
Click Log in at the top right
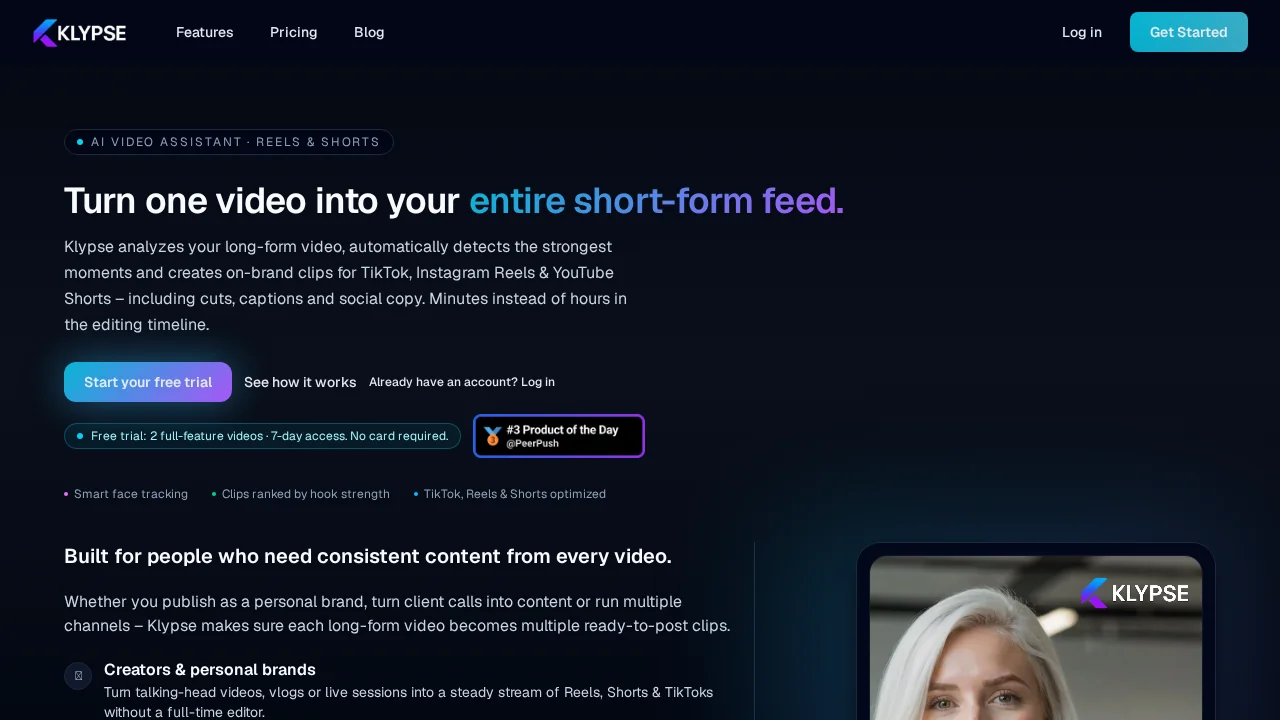click(x=1081, y=32)
